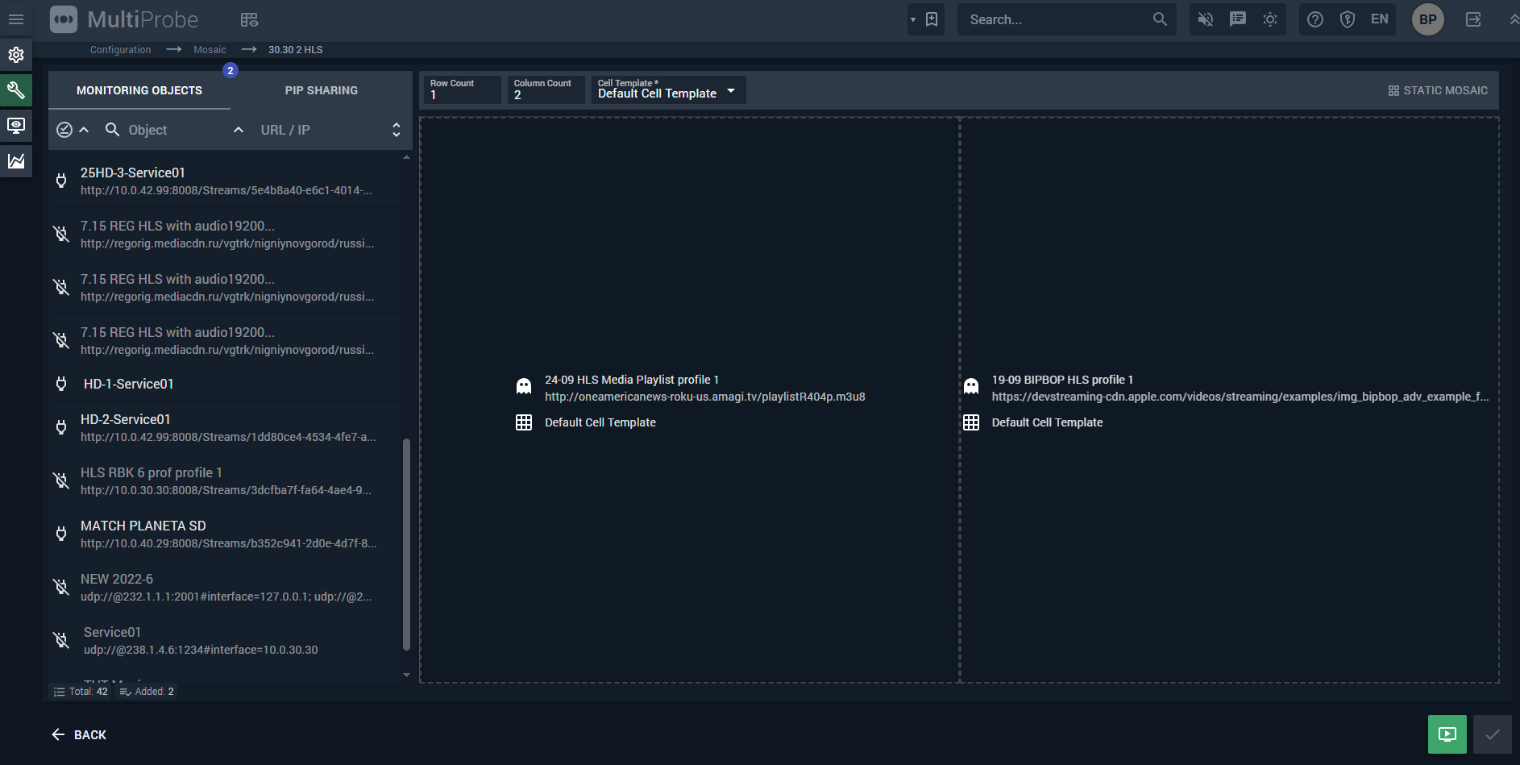This screenshot has width=1520, height=765.
Task: Toggle the muted sound icon in top bar
Action: pos(1206,19)
